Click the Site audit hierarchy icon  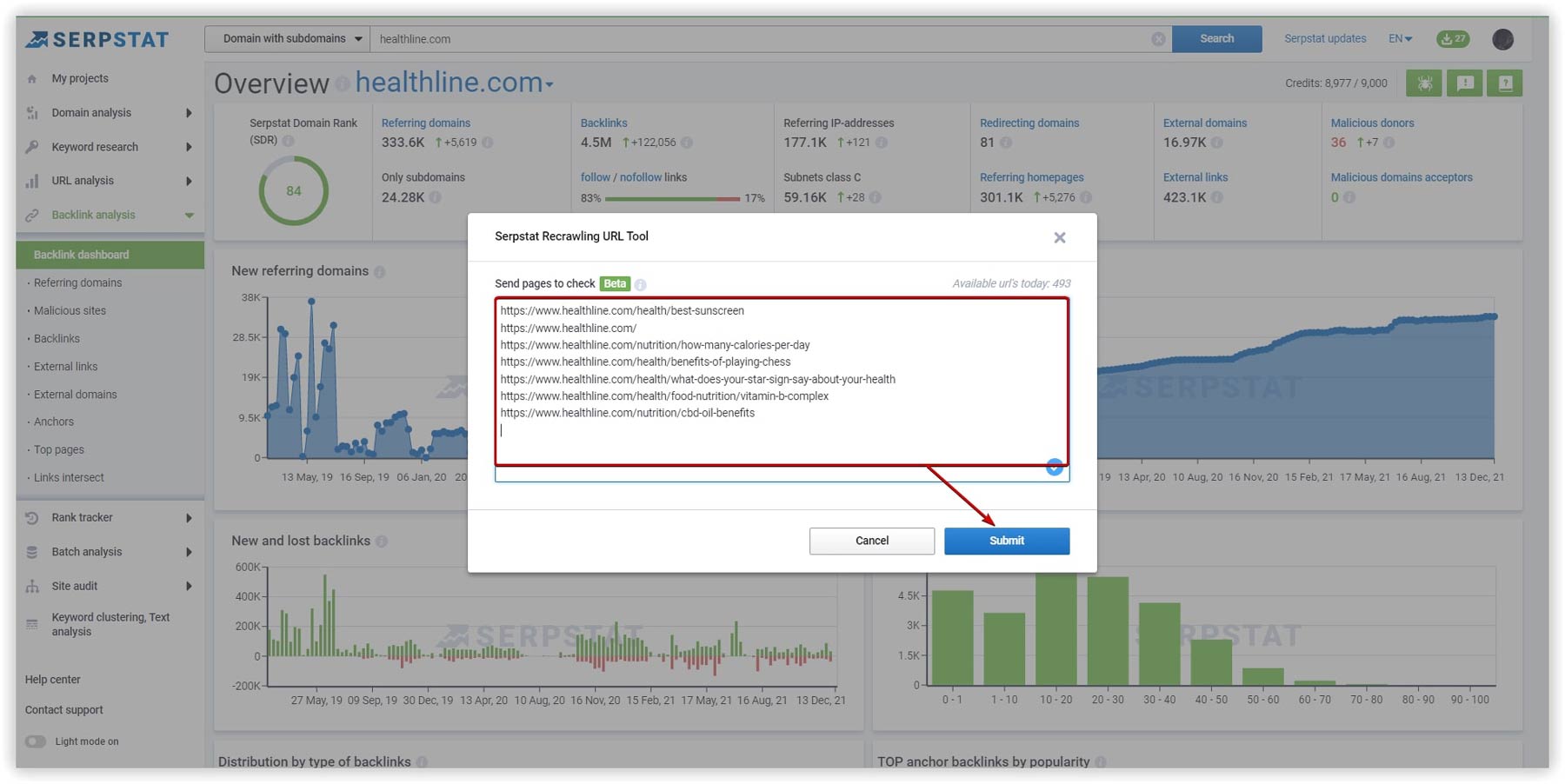(32, 586)
